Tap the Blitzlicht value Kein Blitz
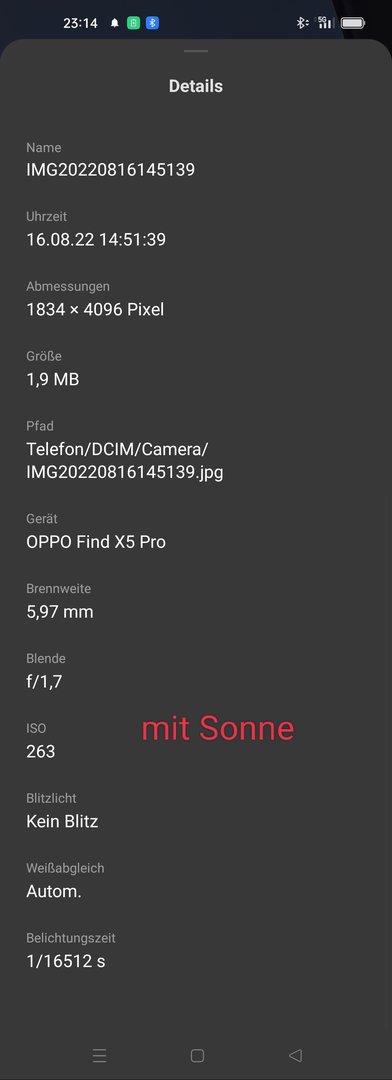The image size is (392, 1080). tap(62, 821)
